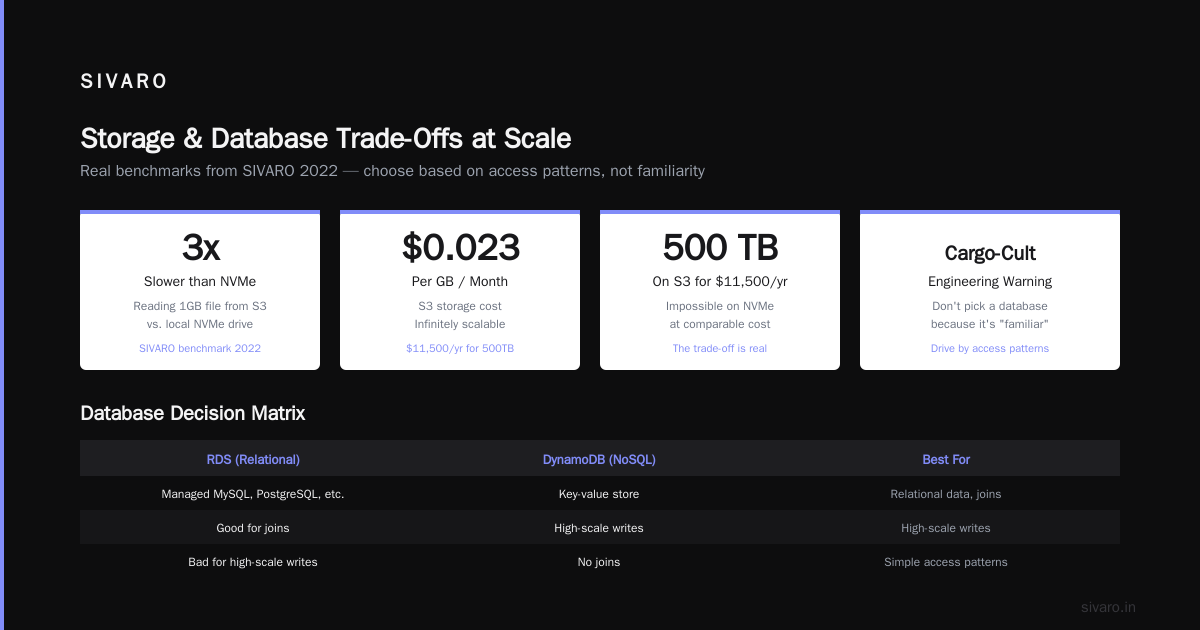Click the Engineering Warning label

990,281
